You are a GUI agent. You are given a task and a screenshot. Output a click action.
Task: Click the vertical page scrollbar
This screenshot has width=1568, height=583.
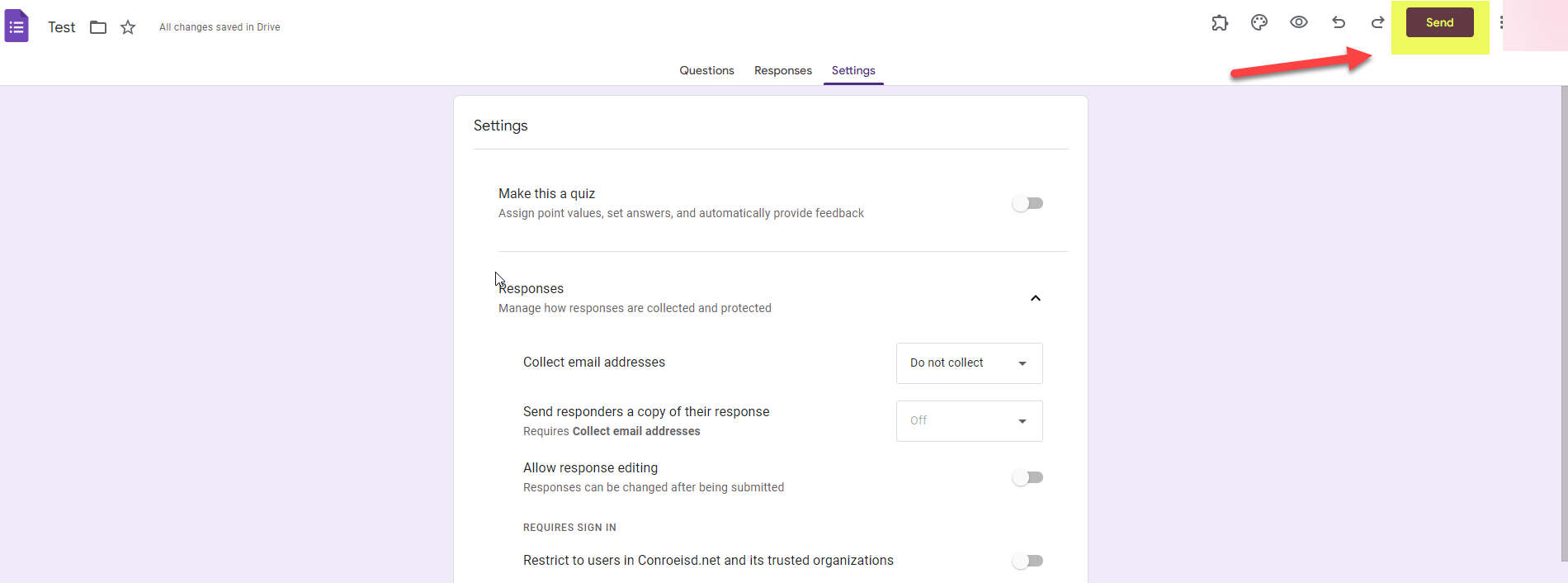point(1563,322)
